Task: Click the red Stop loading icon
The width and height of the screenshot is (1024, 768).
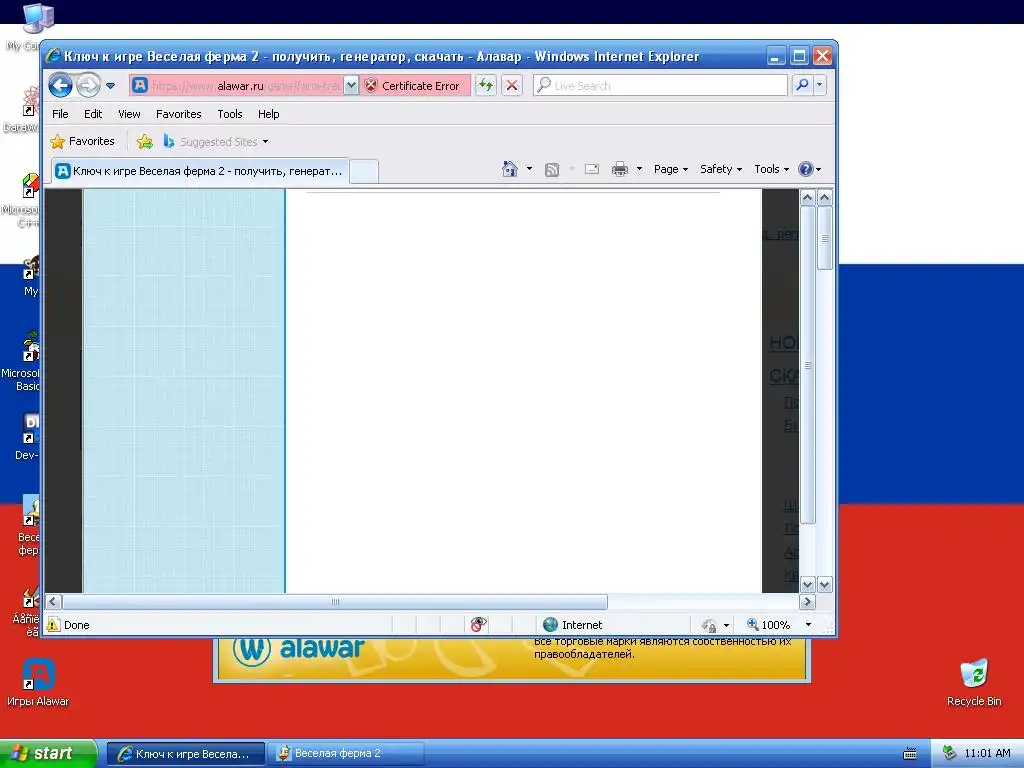Action: [x=512, y=86]
